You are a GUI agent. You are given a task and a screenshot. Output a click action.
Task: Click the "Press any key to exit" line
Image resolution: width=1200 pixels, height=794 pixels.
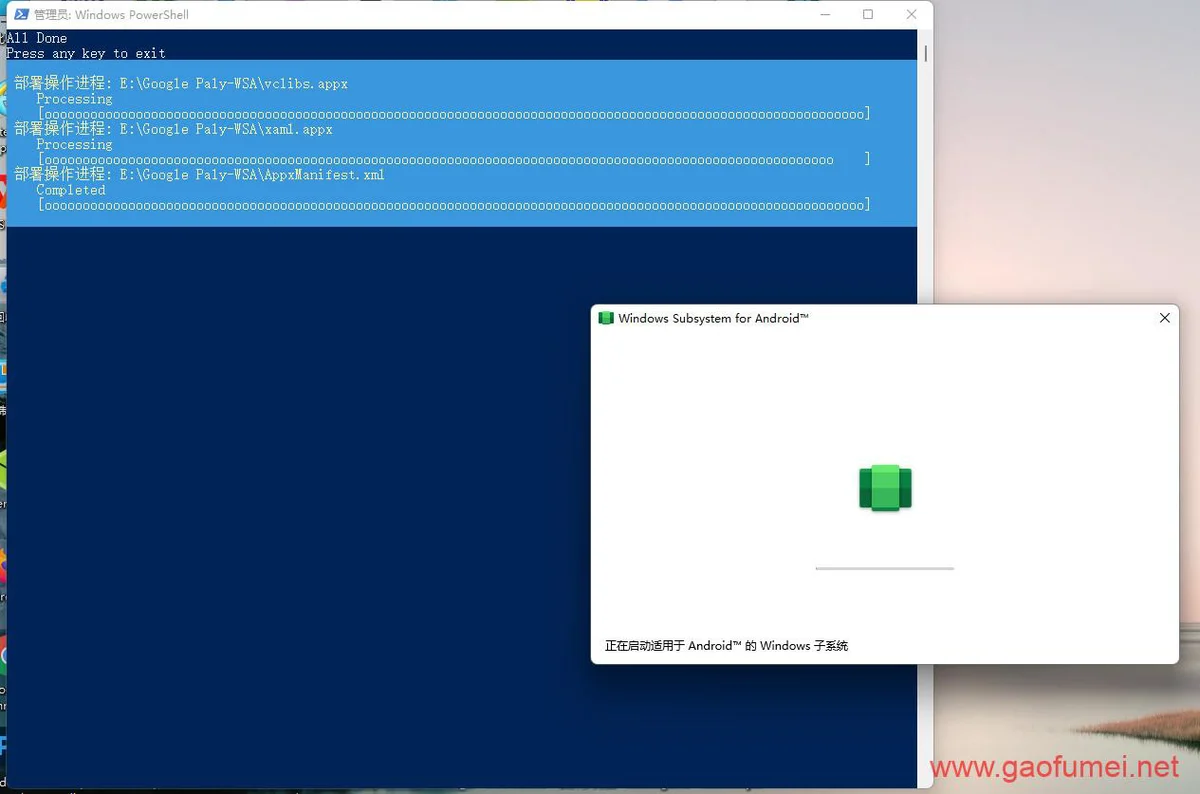(x=86, y=53)
